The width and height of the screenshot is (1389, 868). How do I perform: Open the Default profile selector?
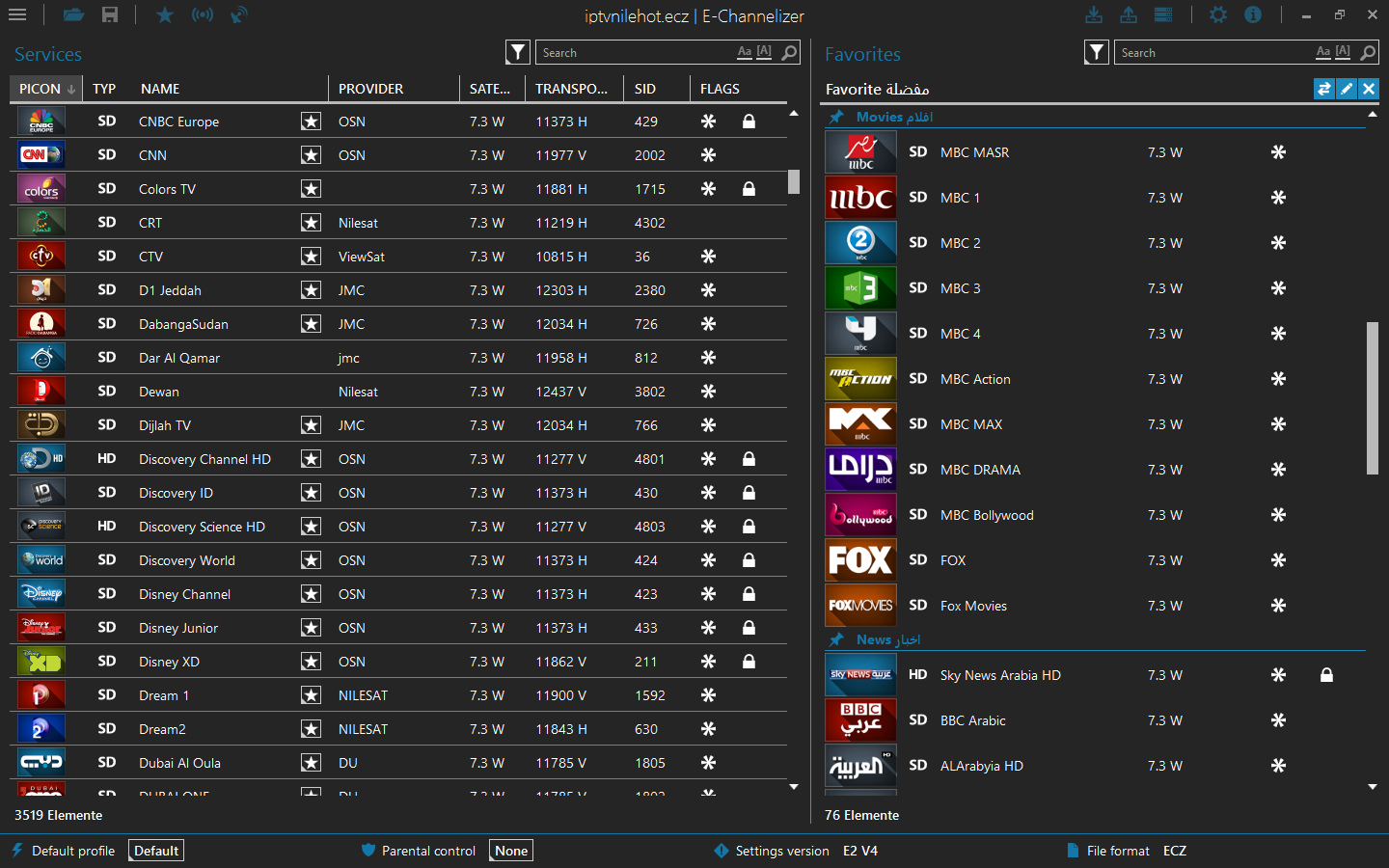156,851
